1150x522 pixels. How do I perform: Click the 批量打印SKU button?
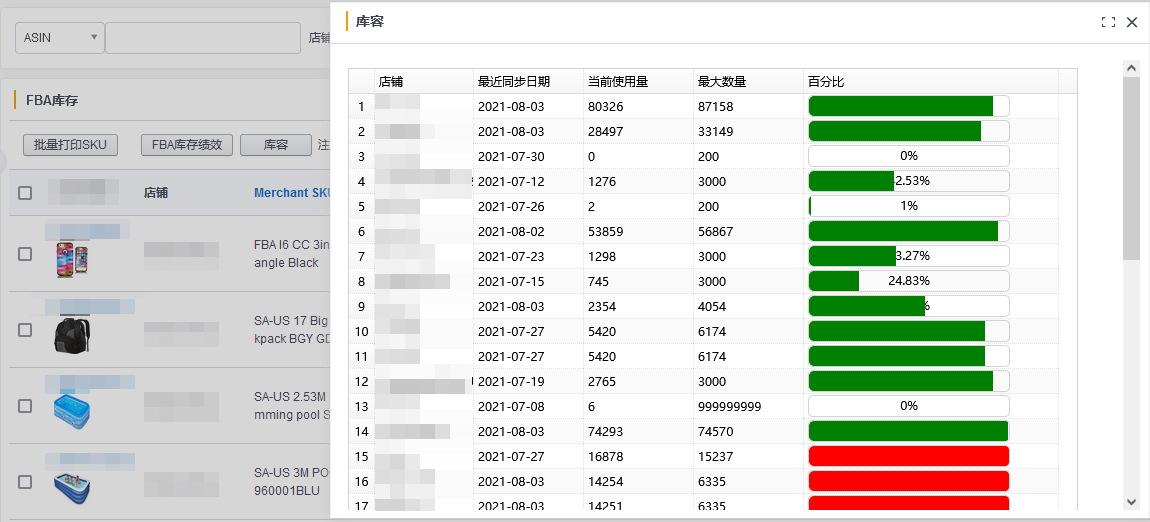coord(70,145)
